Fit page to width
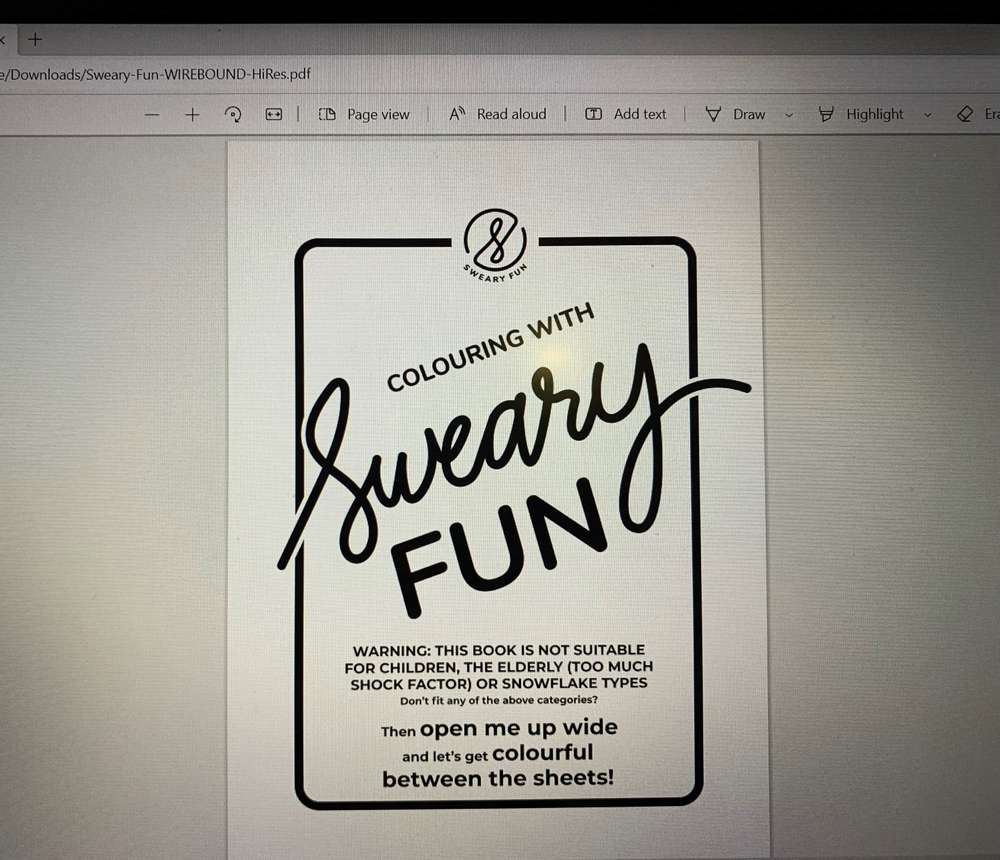 274,114
